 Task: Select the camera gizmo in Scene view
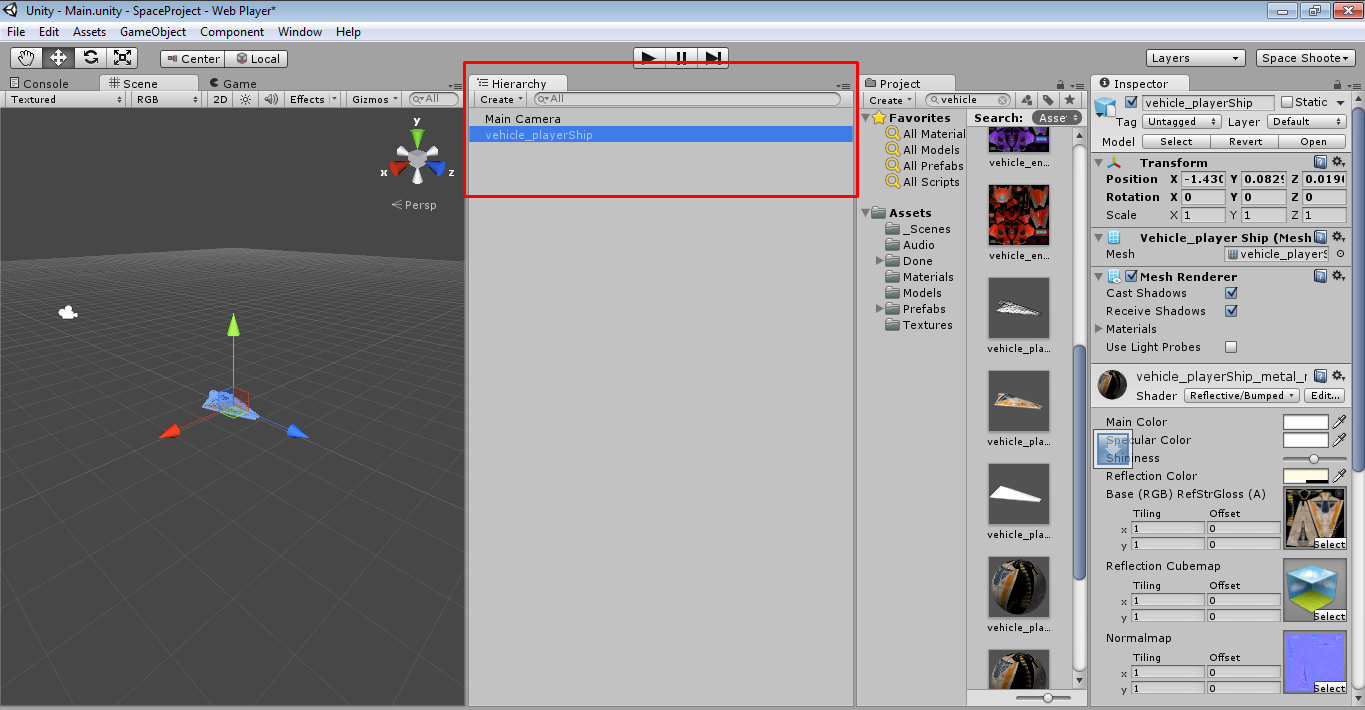(67, 312)
